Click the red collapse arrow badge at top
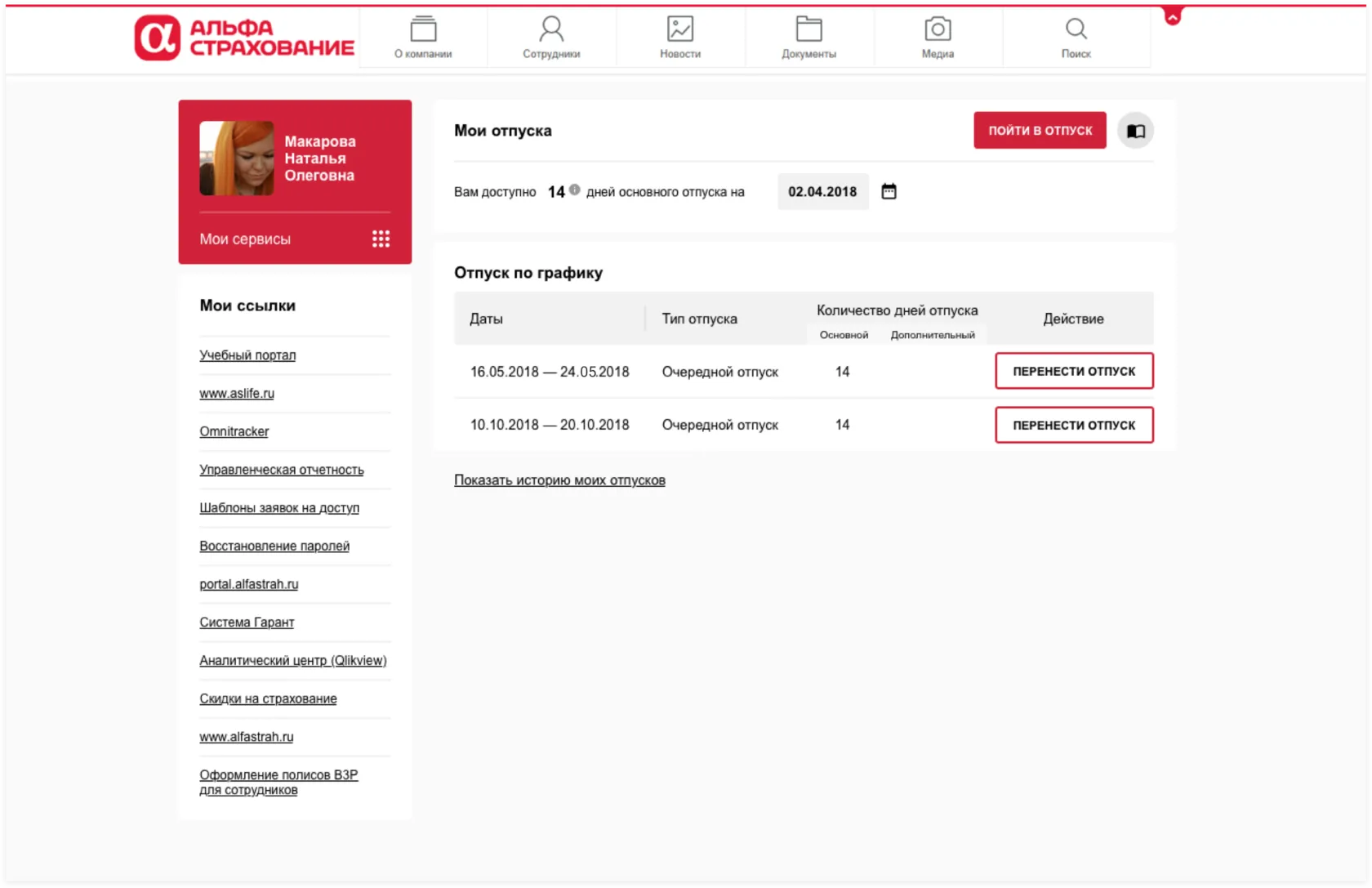Image resolution: width=1372 pixels, height=888 pixels. 1173,16
